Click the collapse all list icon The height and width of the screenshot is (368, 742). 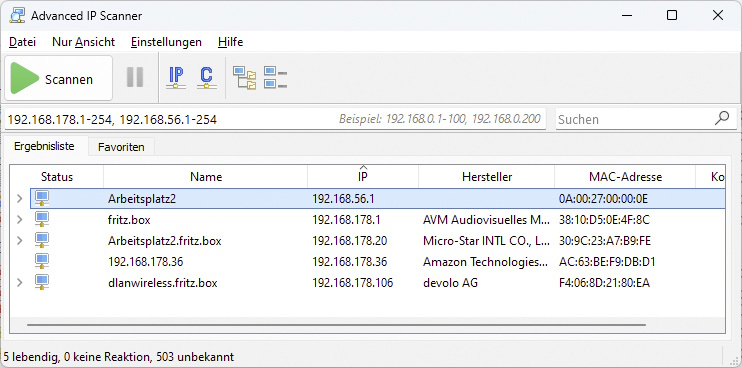[276, 77]
